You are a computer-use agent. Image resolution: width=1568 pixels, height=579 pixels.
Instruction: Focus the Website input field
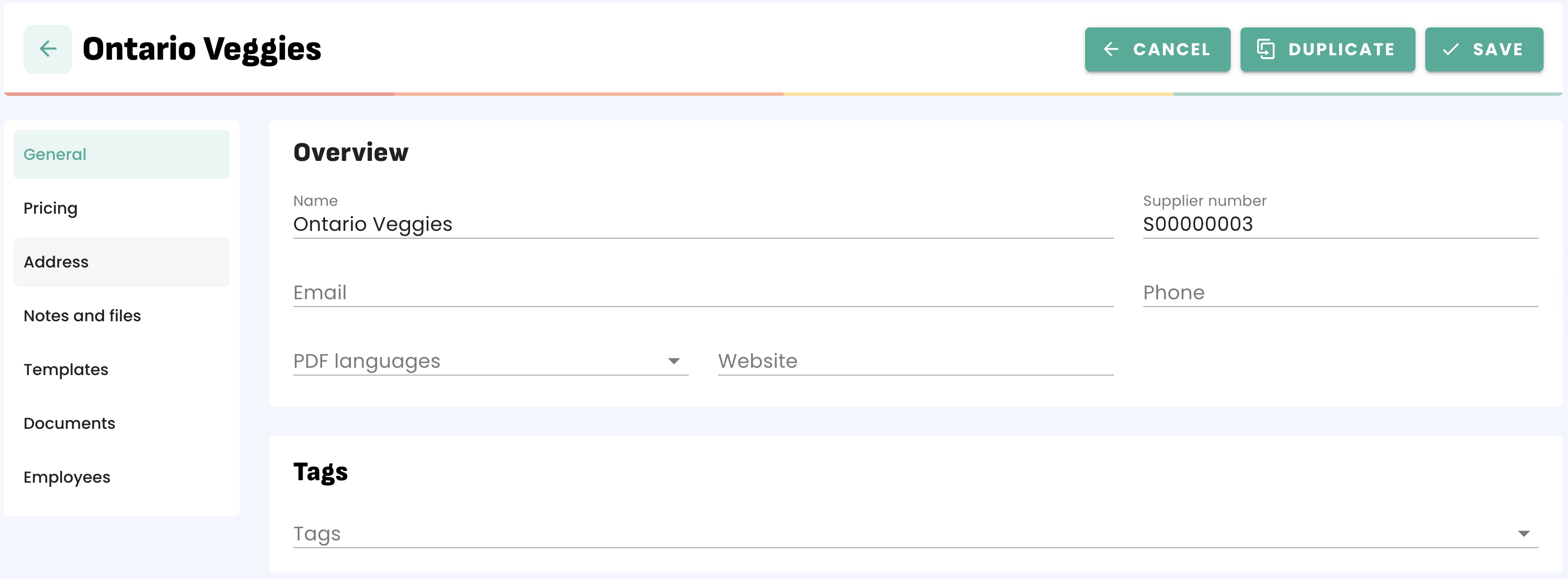coord(915,361)
